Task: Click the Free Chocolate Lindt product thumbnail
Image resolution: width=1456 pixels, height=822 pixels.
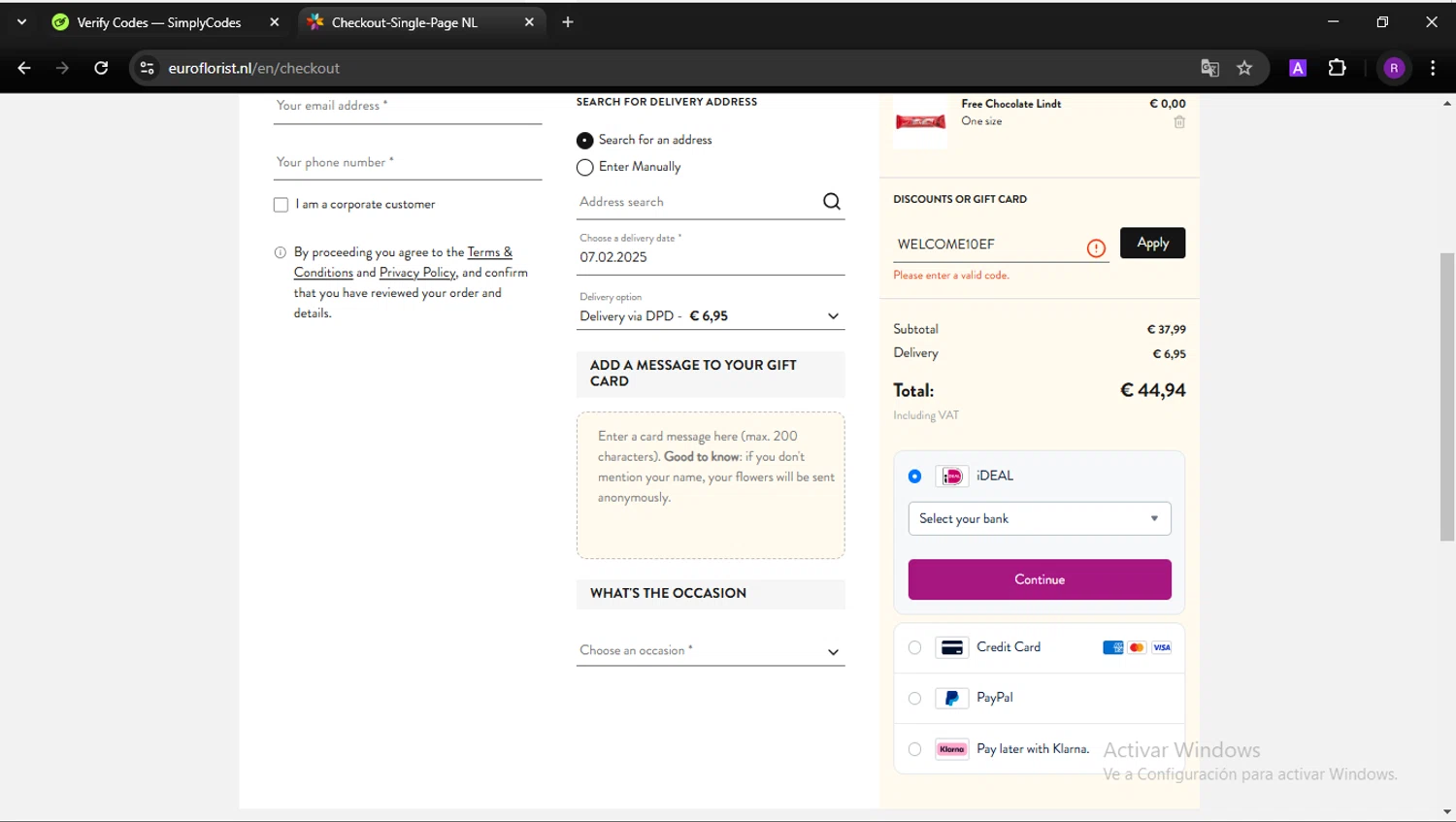Action: 920,121
